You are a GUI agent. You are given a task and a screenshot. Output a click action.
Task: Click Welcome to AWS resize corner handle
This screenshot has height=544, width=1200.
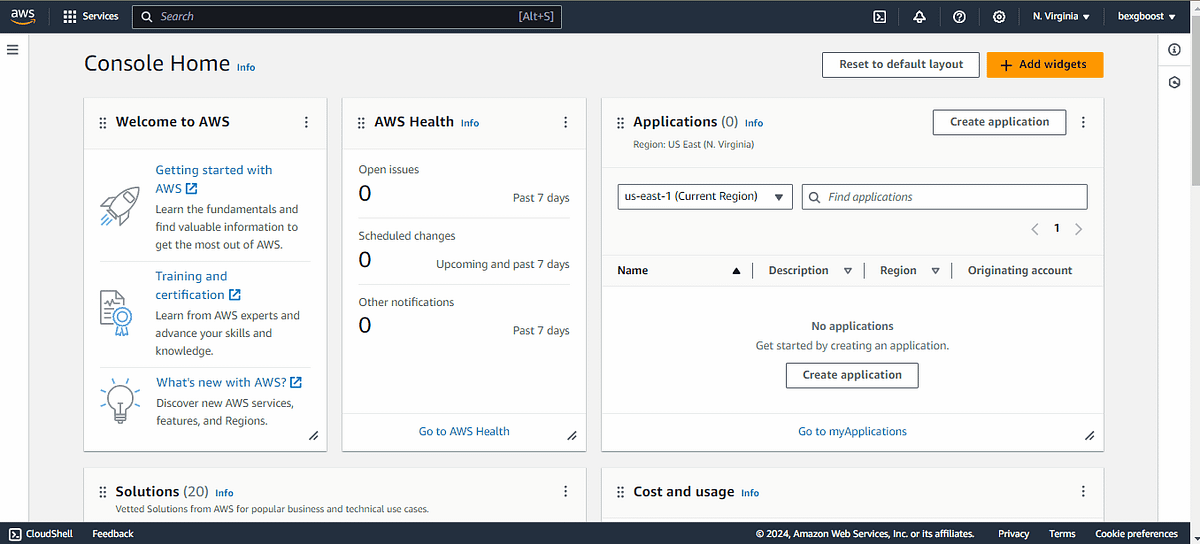[x=313, y=436]
